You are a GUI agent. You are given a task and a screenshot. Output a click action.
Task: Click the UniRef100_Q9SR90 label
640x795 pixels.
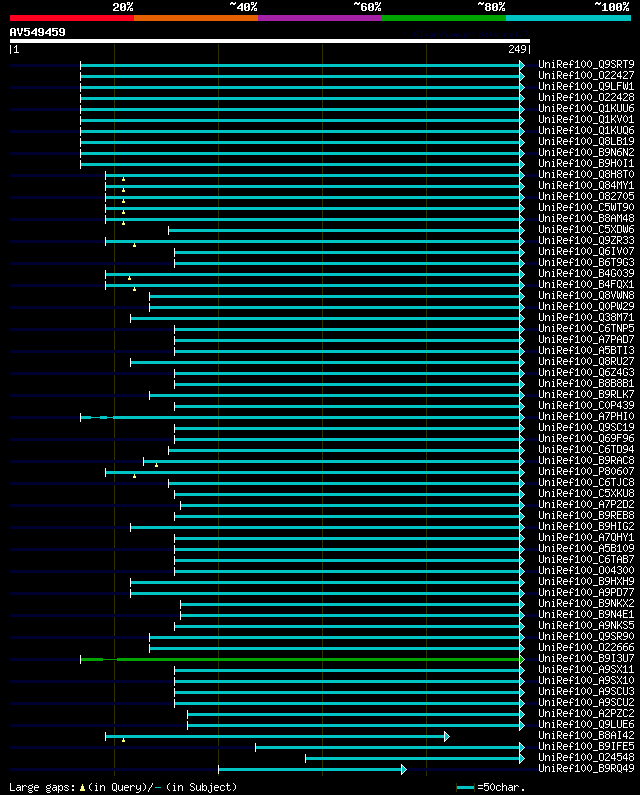(x=586, y=636)
